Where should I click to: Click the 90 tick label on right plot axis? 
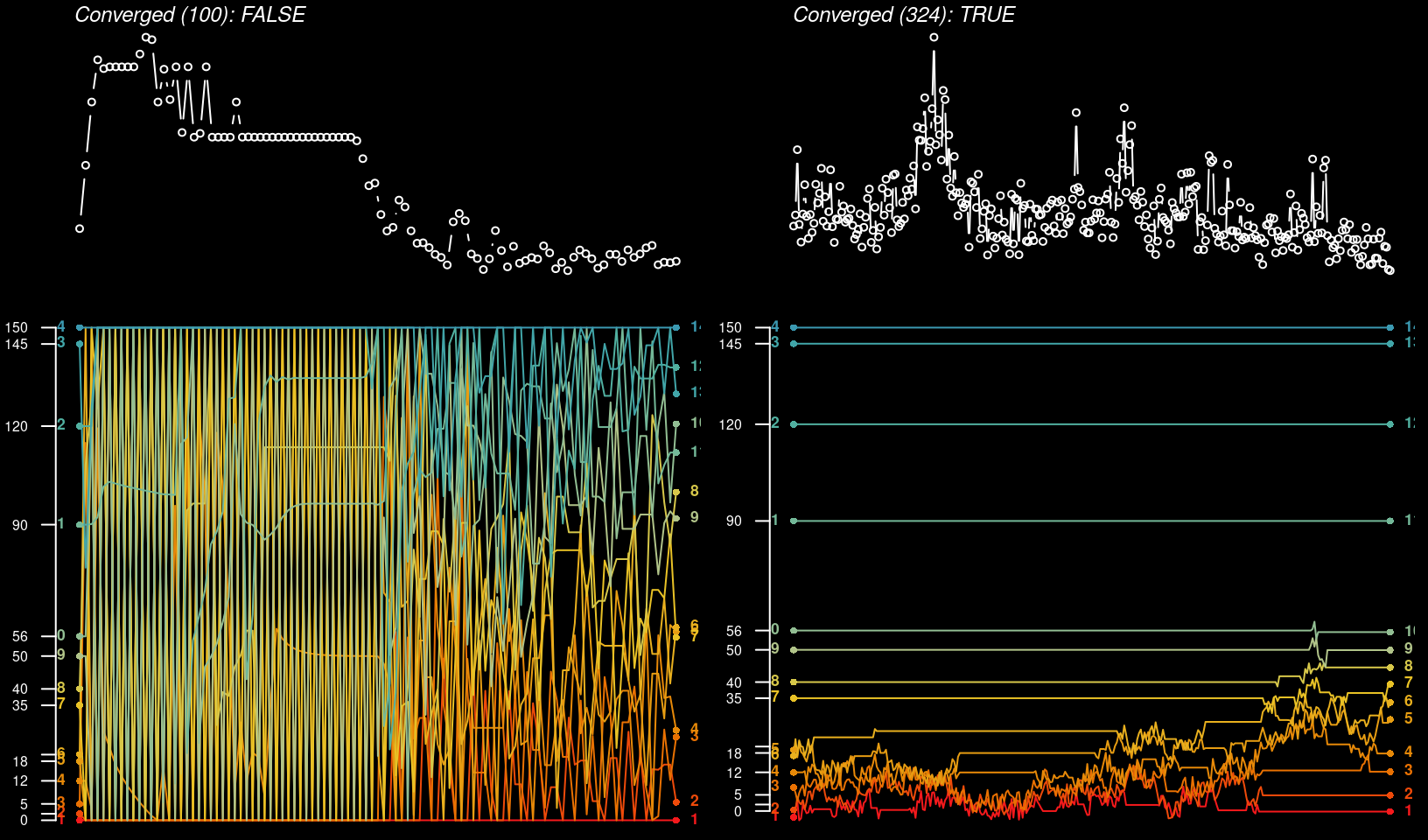[733, 521]
